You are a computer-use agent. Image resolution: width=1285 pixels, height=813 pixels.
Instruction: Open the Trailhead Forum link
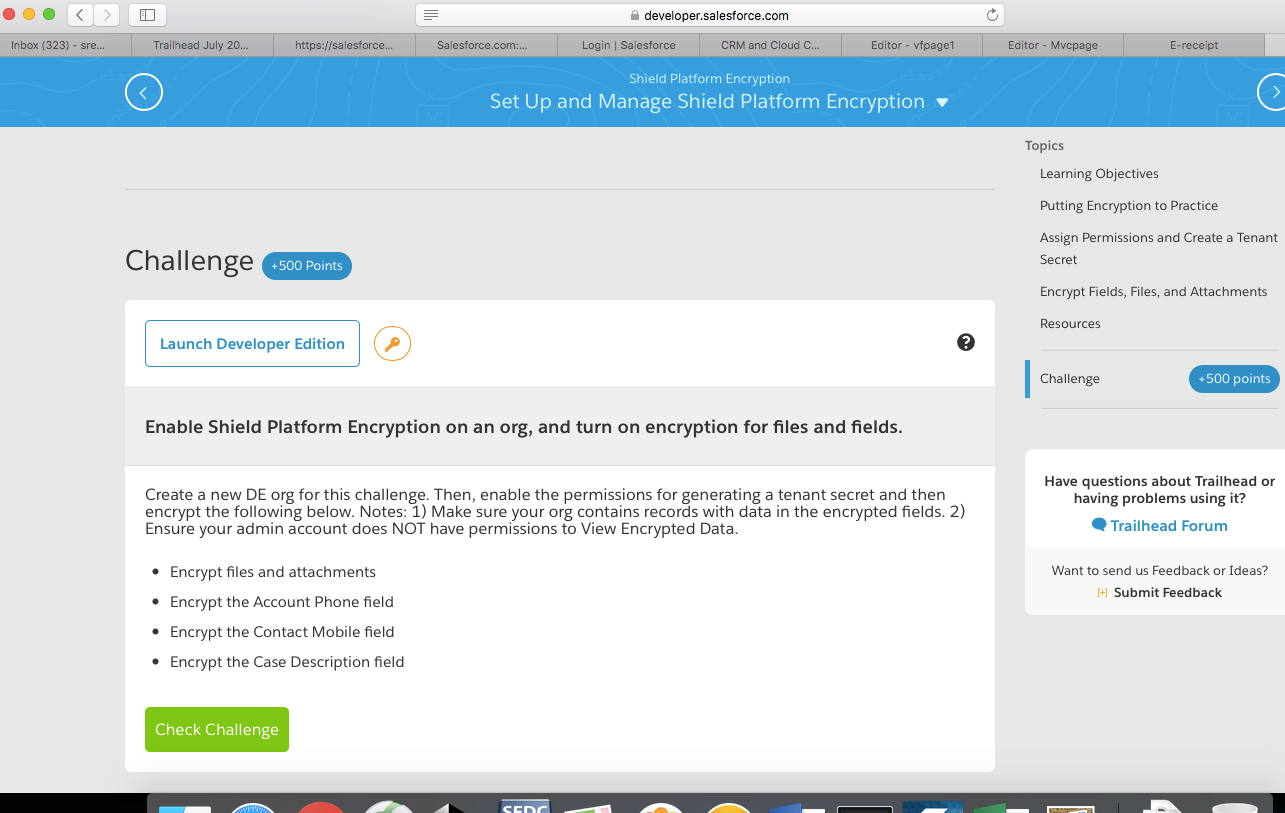(1160, 526)
